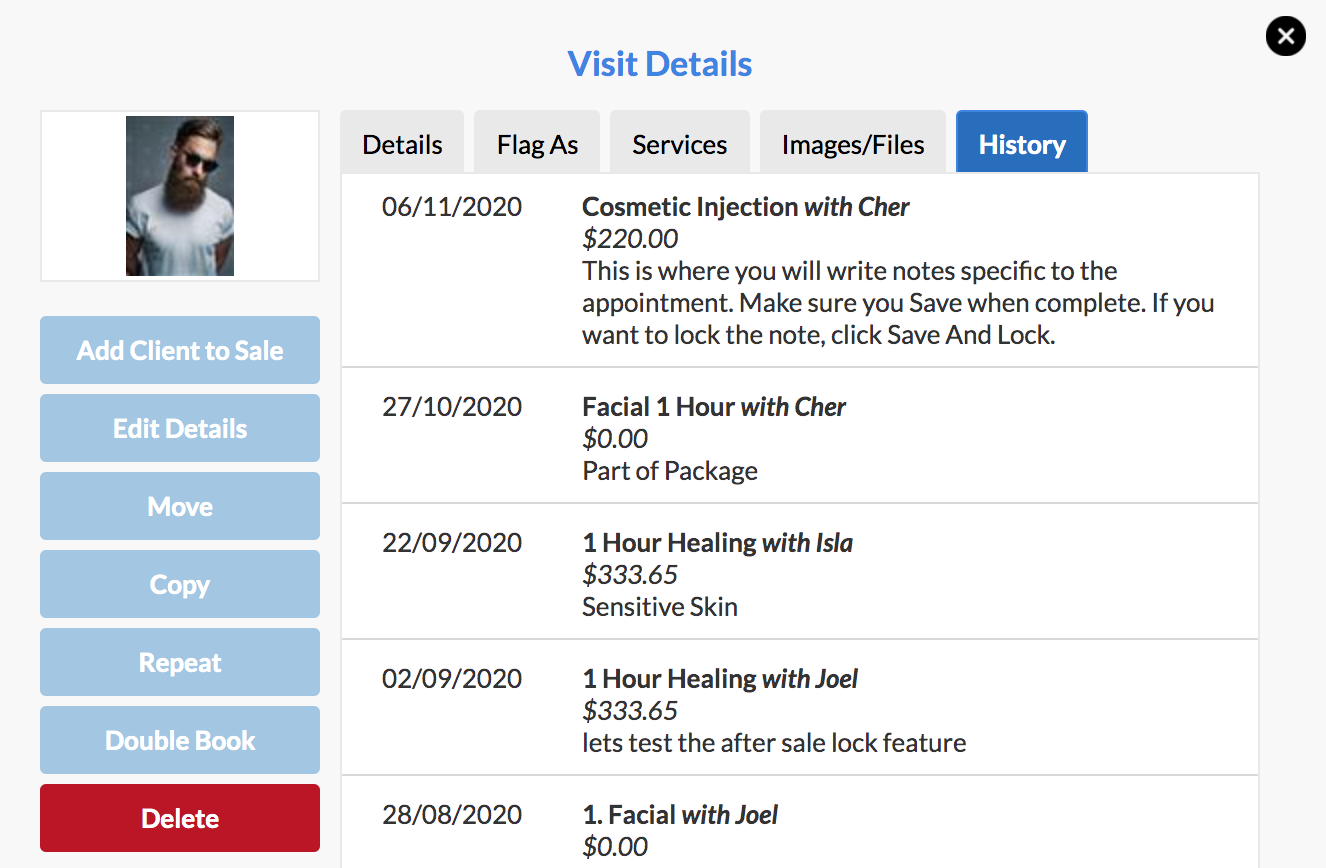Click the after sale lock feature note
The width and height of the screenshot is (1326, 868).
point(774,743)
